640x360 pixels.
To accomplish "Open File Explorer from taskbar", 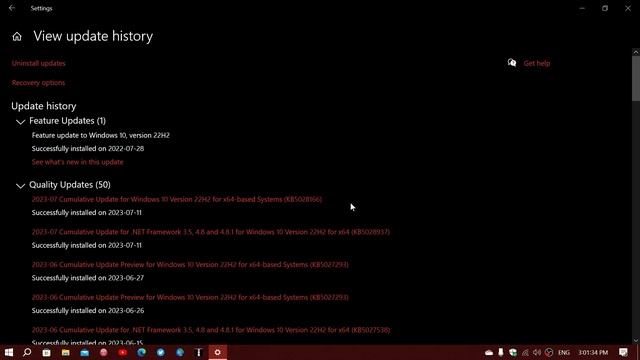I will pos(65,352).
